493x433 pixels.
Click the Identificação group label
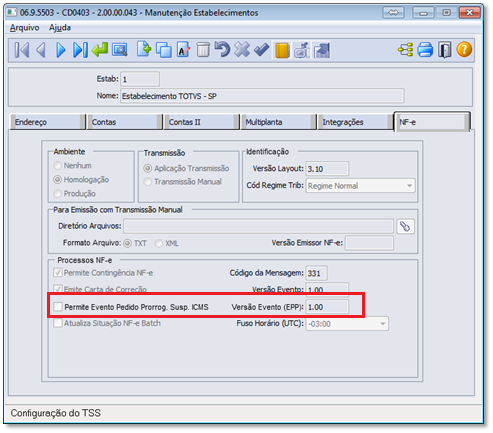tap(267, 152)
